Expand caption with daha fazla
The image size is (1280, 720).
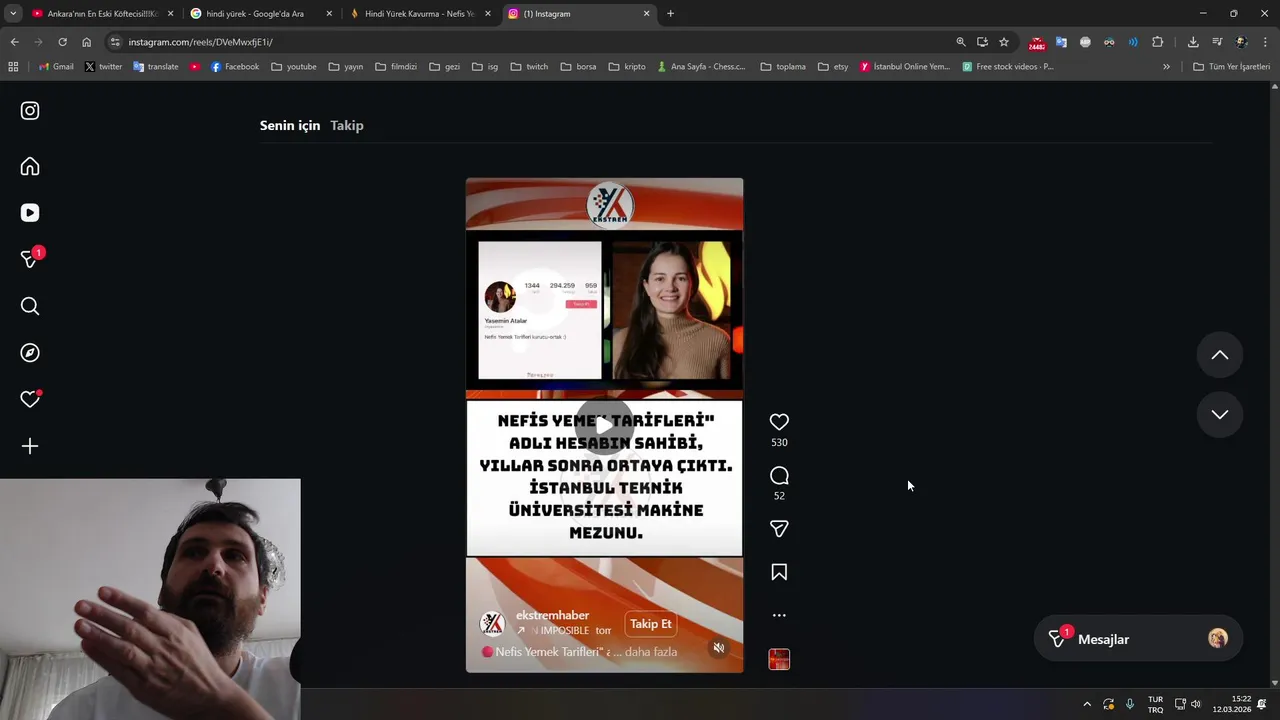coord(651,652)
